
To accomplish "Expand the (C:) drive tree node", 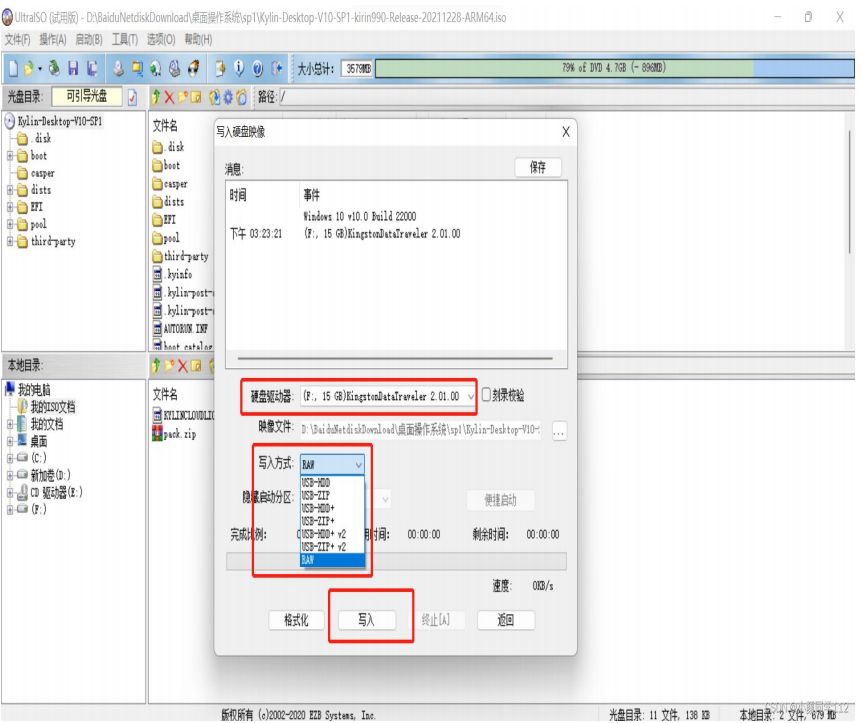I will coord(10,458).
